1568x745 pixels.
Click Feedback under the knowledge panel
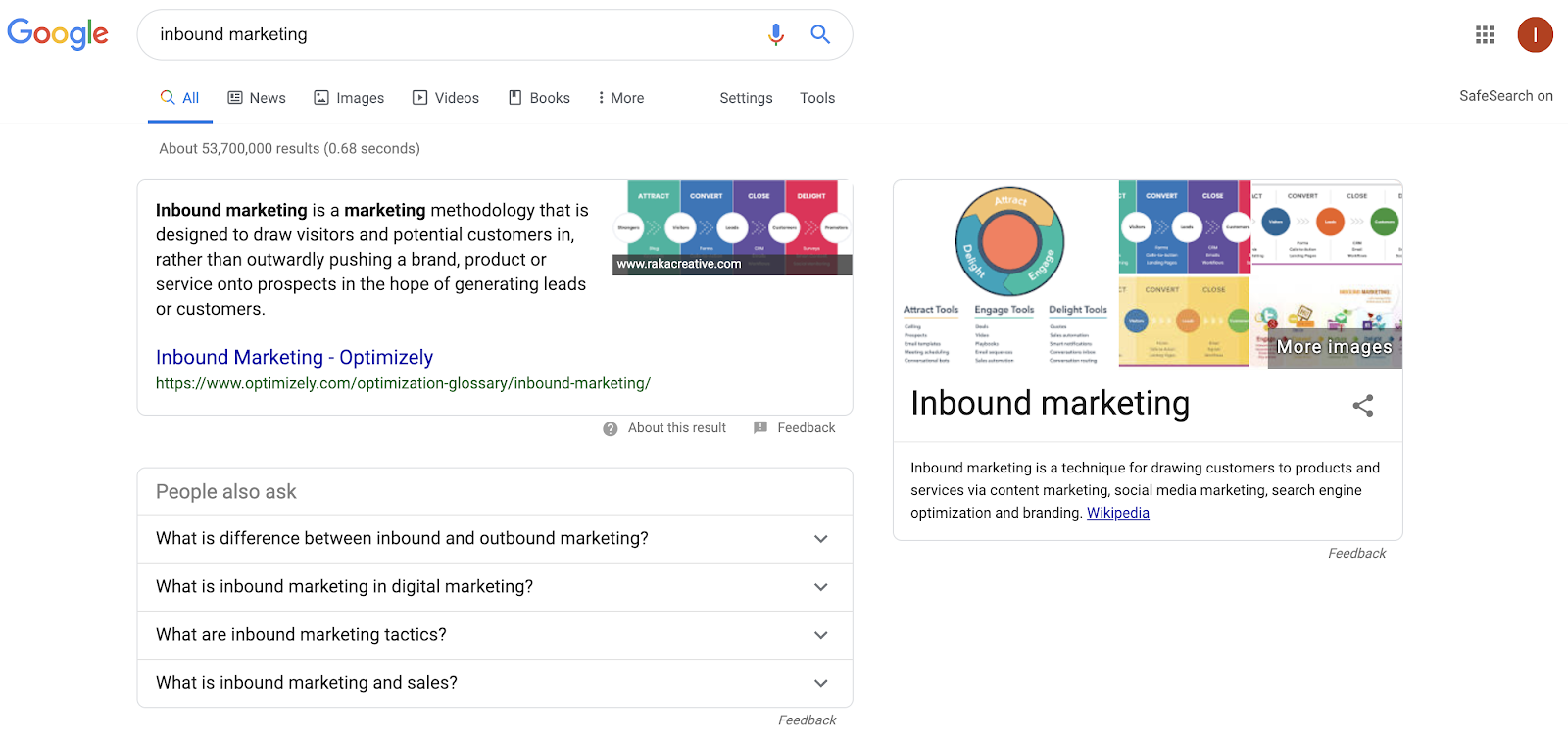1356,554
